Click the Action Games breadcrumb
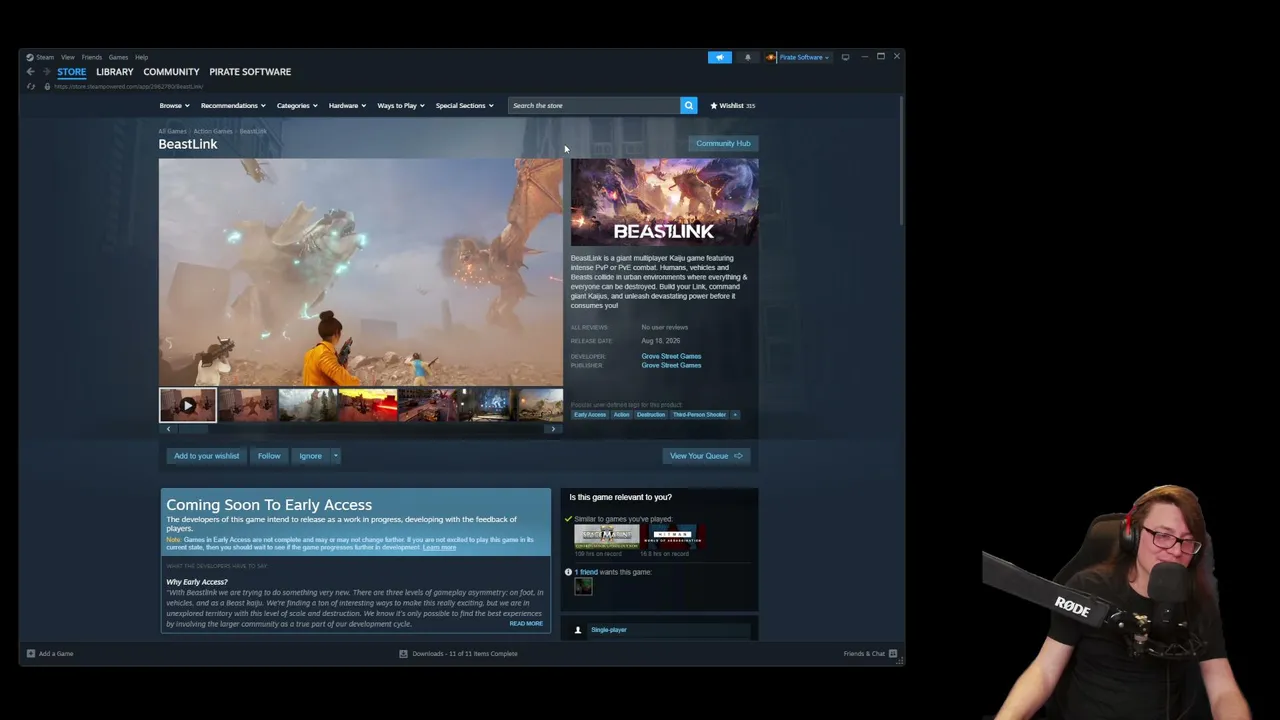 [213, 131]
